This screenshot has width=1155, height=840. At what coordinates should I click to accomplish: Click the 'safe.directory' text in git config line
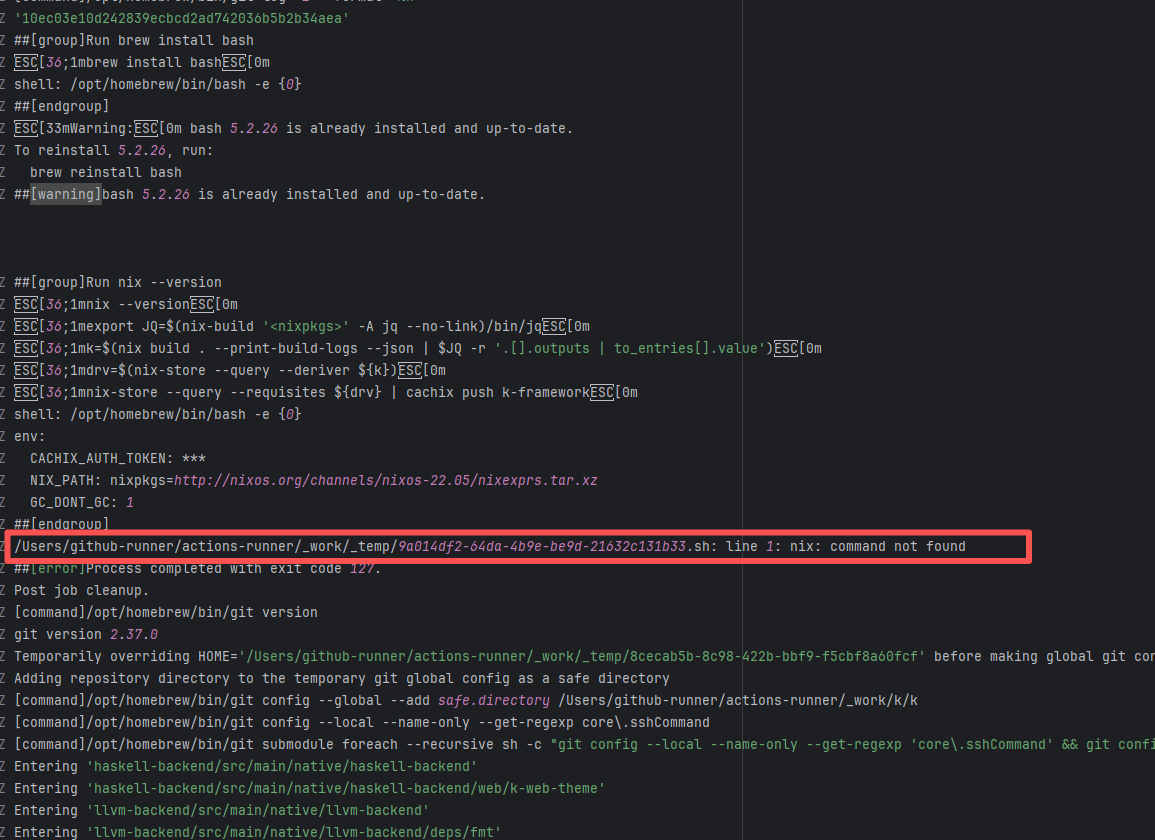click(x=494, y=700)
